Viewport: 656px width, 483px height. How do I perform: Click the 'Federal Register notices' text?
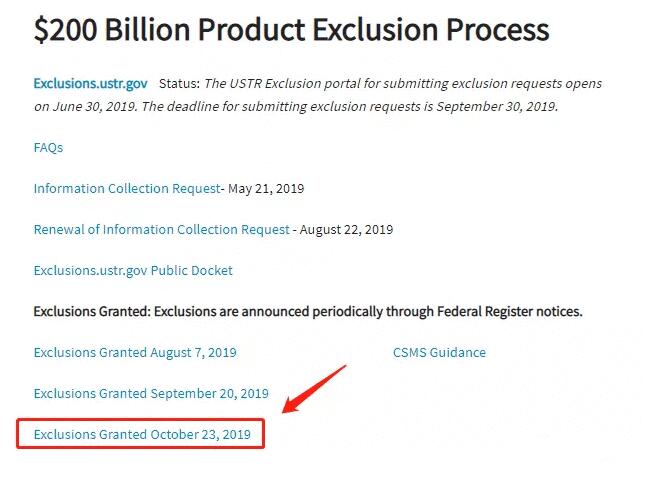(510, 311)
